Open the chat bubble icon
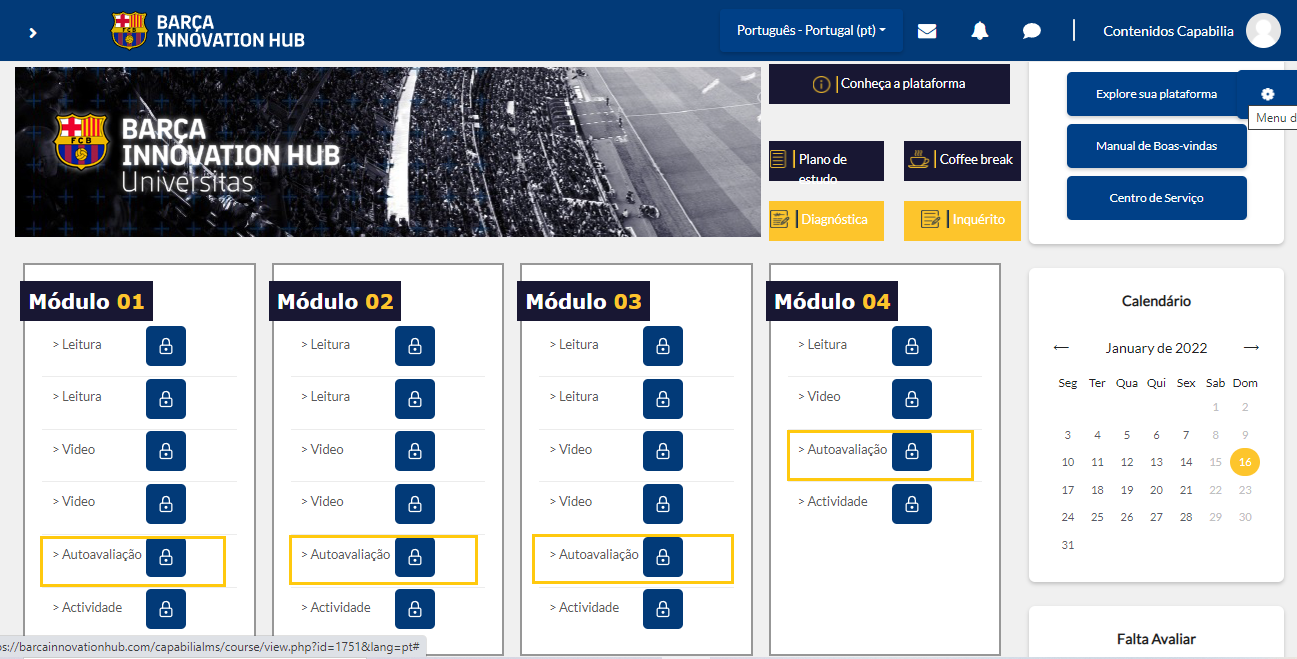 point(1032,31)
